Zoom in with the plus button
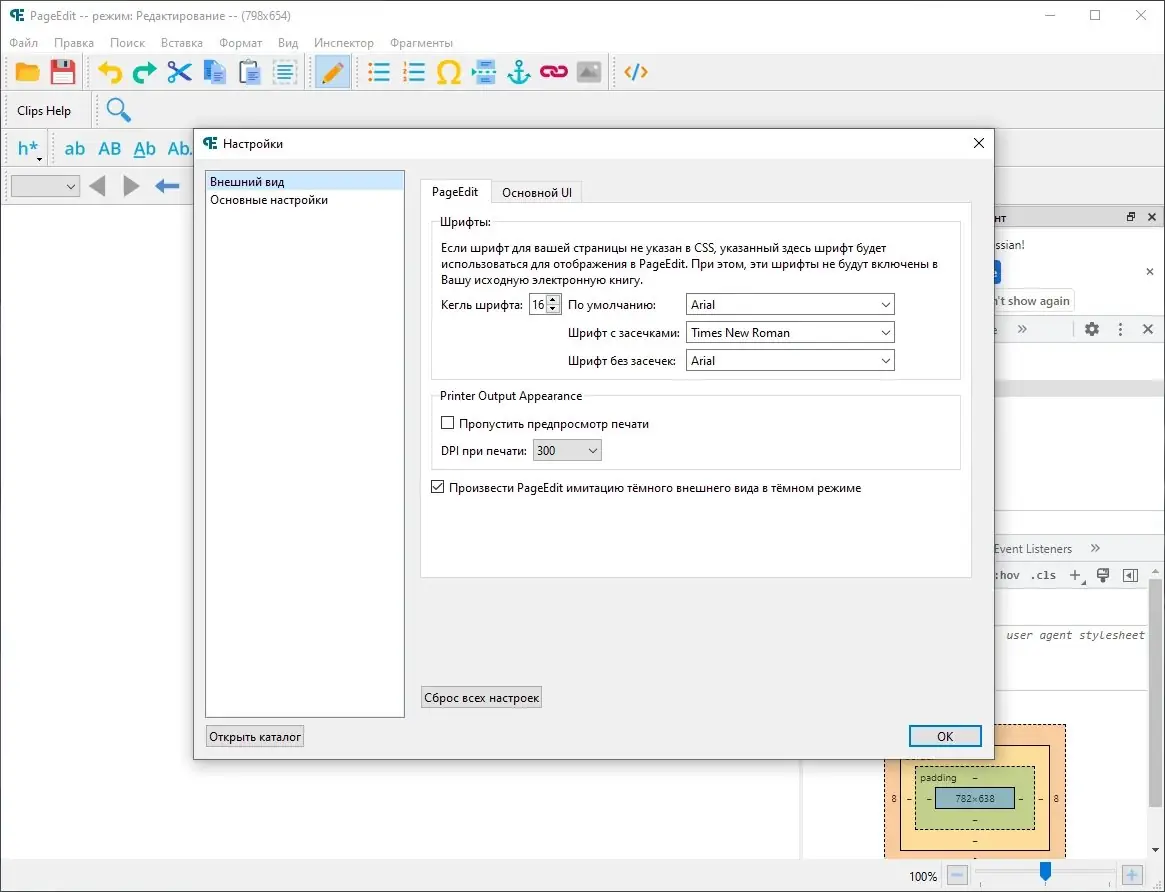1165x892 pixels. 1132,875
